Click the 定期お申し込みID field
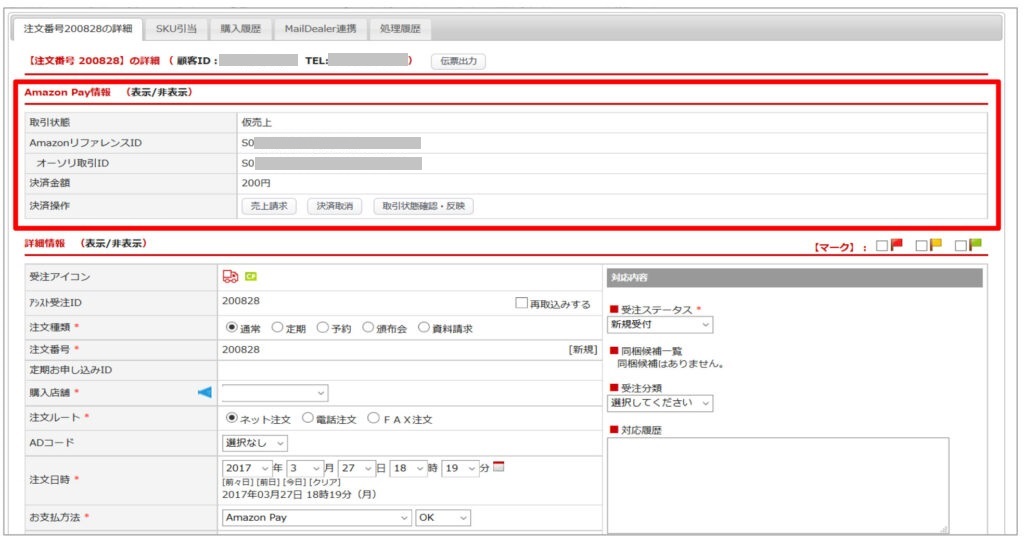The width and height of the screenshot is (1024, 542). 409,370
